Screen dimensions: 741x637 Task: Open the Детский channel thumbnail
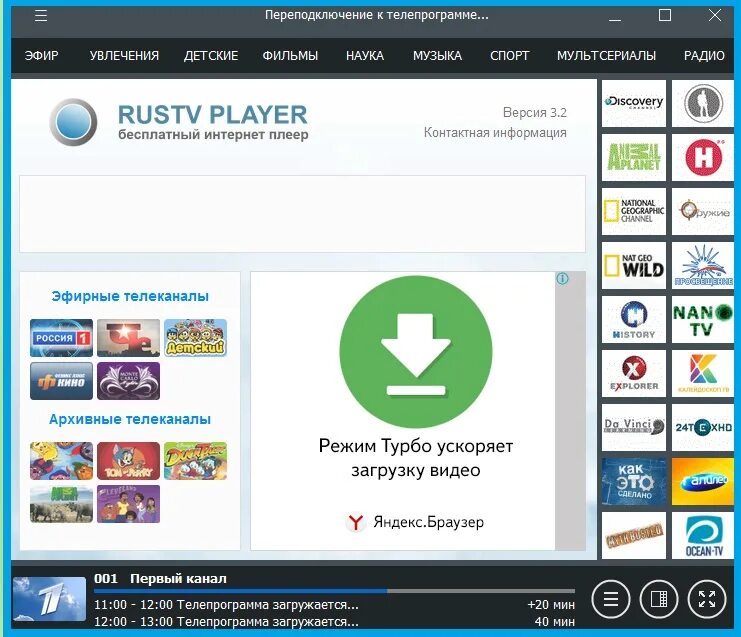(196, 338)
